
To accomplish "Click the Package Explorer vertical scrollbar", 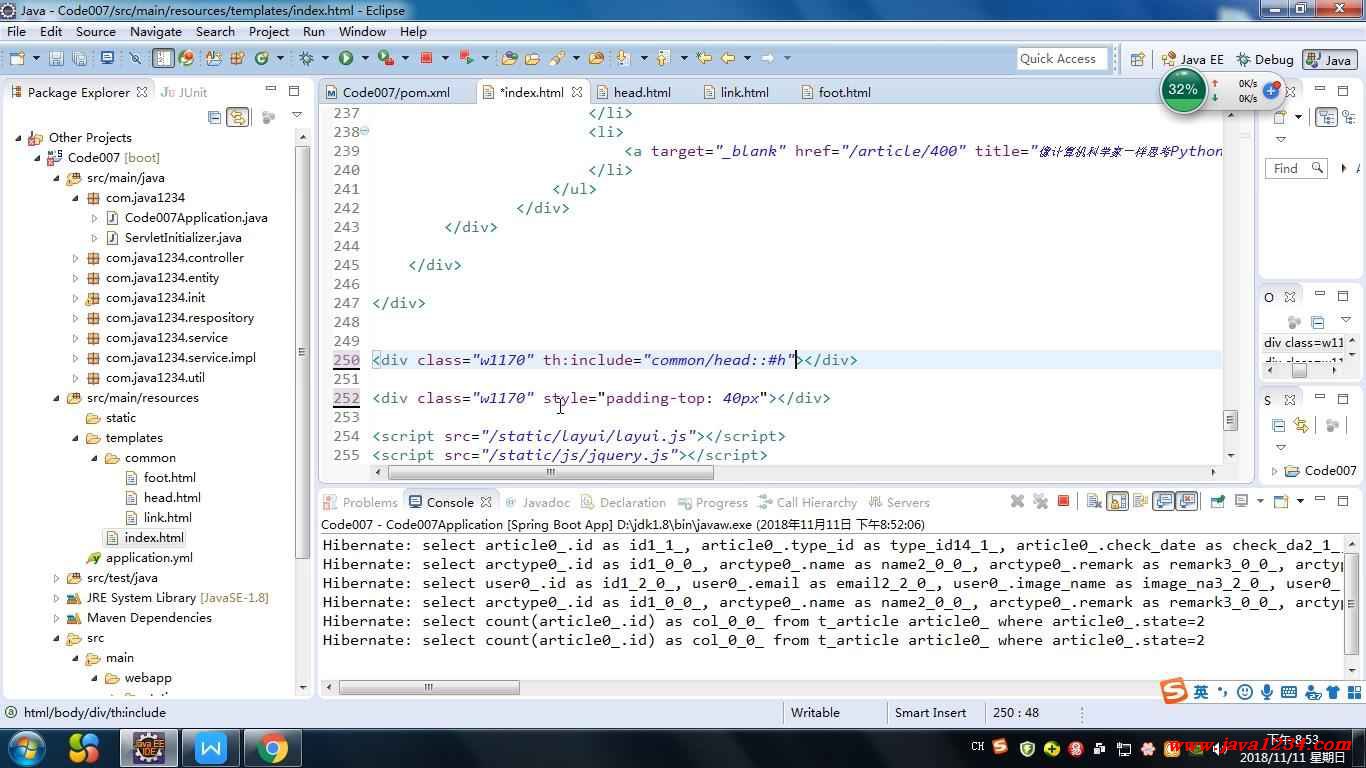I will click(x=303, y=352).
